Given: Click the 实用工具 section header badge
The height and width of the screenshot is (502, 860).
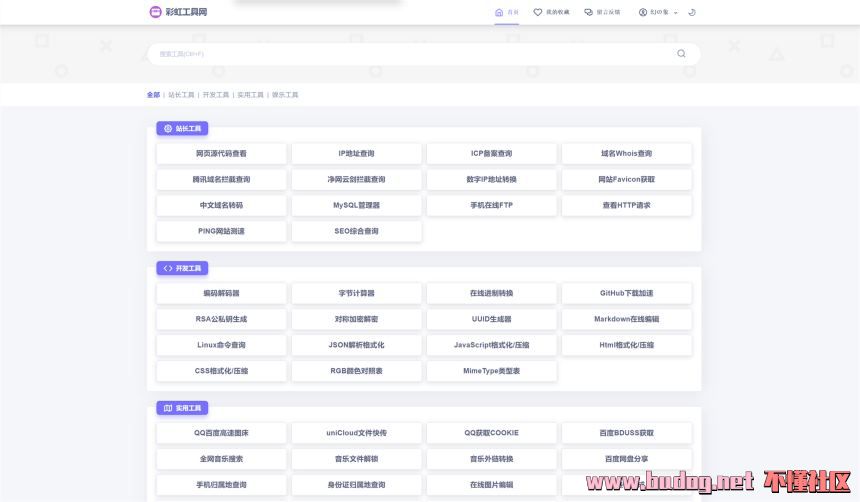Looking at the screenshot, I should (182, 408).
